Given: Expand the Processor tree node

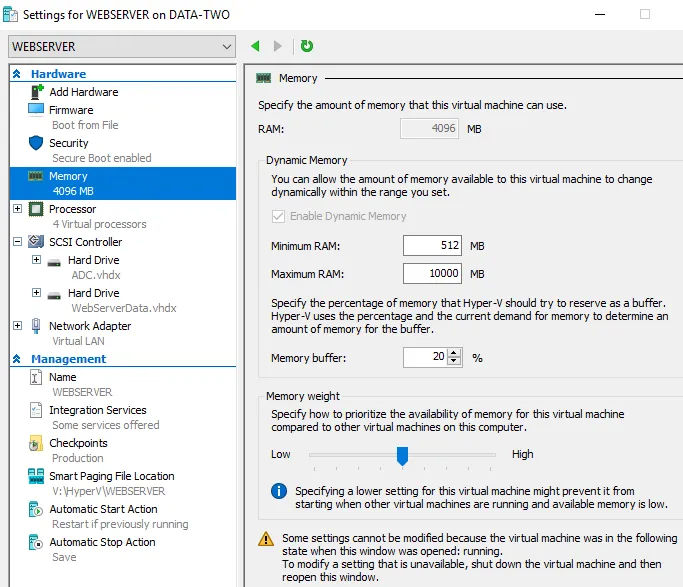Looking at the screenshot, I should pos(17,209).
